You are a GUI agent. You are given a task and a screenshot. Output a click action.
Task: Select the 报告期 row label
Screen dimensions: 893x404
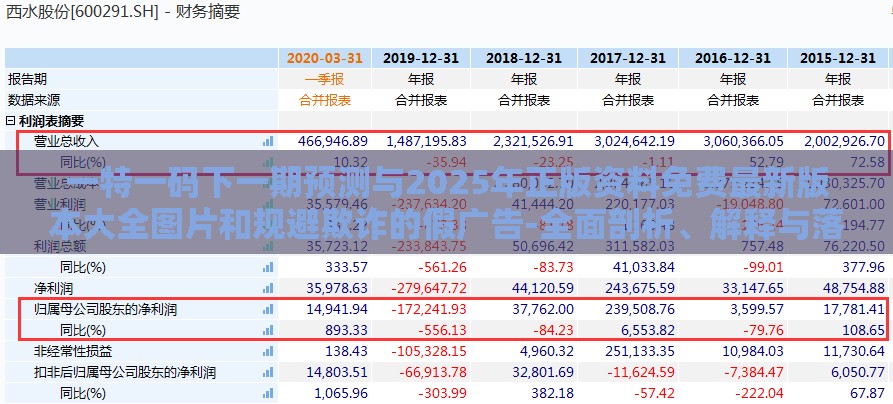(27, 79)
